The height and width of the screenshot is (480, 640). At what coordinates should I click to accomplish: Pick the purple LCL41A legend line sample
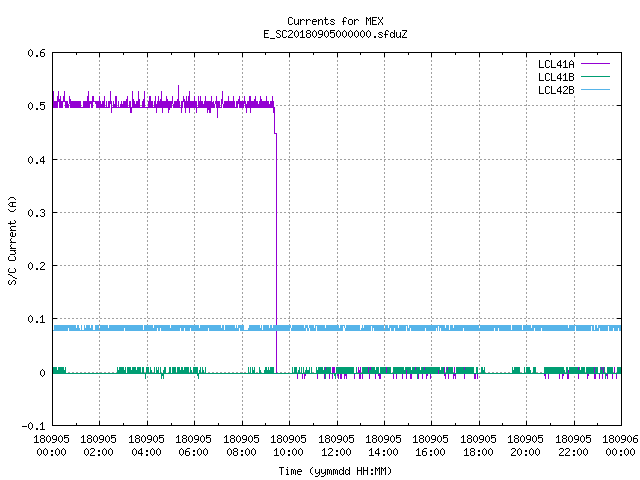click(x=595, y=64)
